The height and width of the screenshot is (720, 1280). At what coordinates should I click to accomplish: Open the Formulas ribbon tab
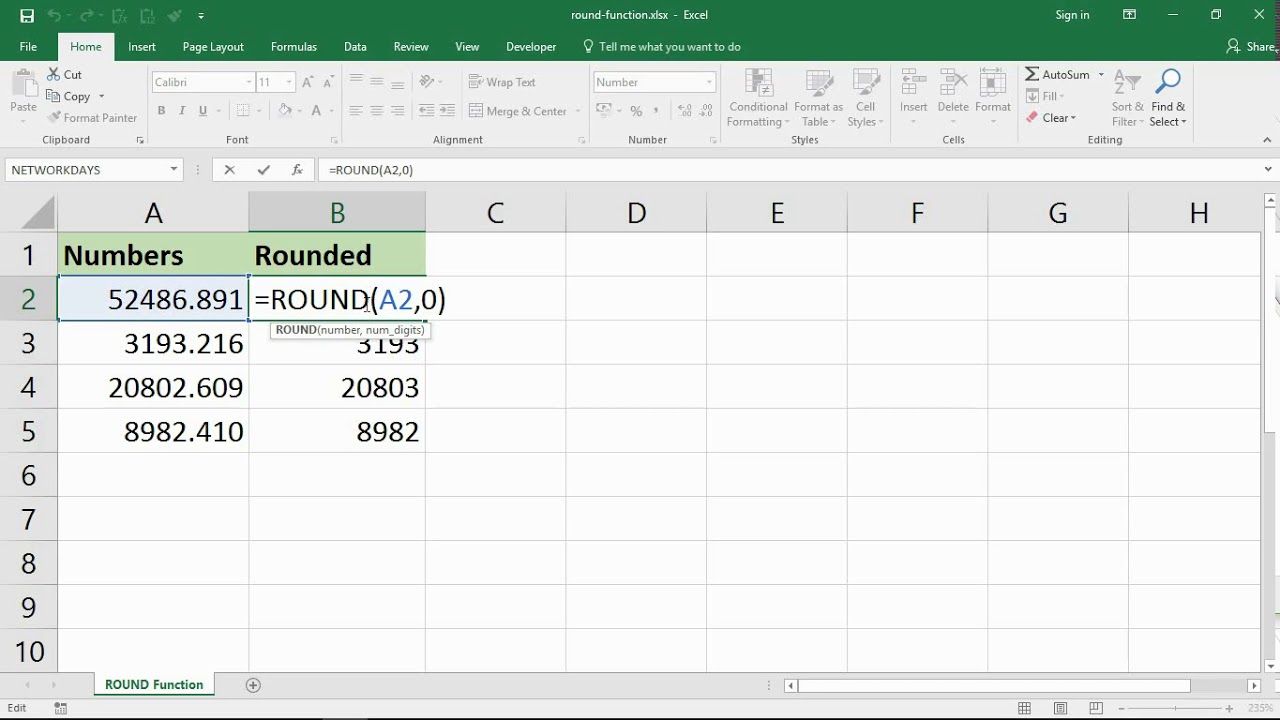click(x=293, y=47)
